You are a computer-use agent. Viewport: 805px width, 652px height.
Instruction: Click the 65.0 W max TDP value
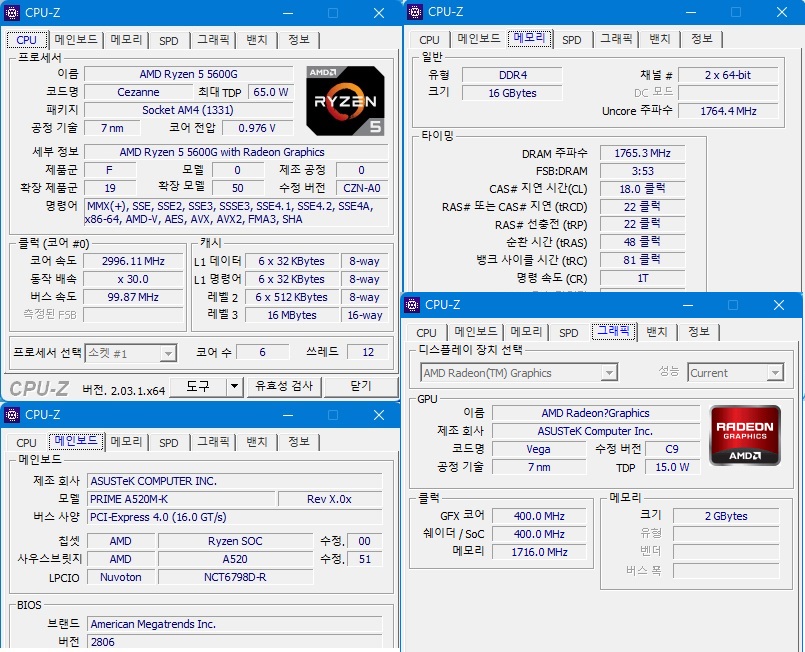coord(271,92)
